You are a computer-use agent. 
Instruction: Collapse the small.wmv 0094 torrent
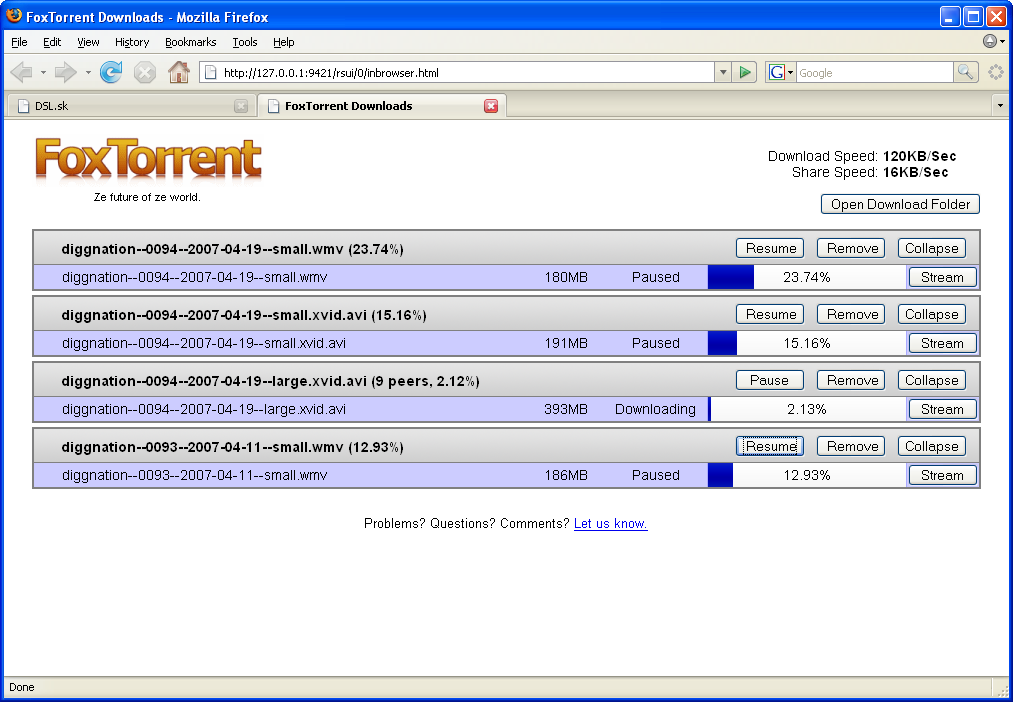[x=932, y=248]
